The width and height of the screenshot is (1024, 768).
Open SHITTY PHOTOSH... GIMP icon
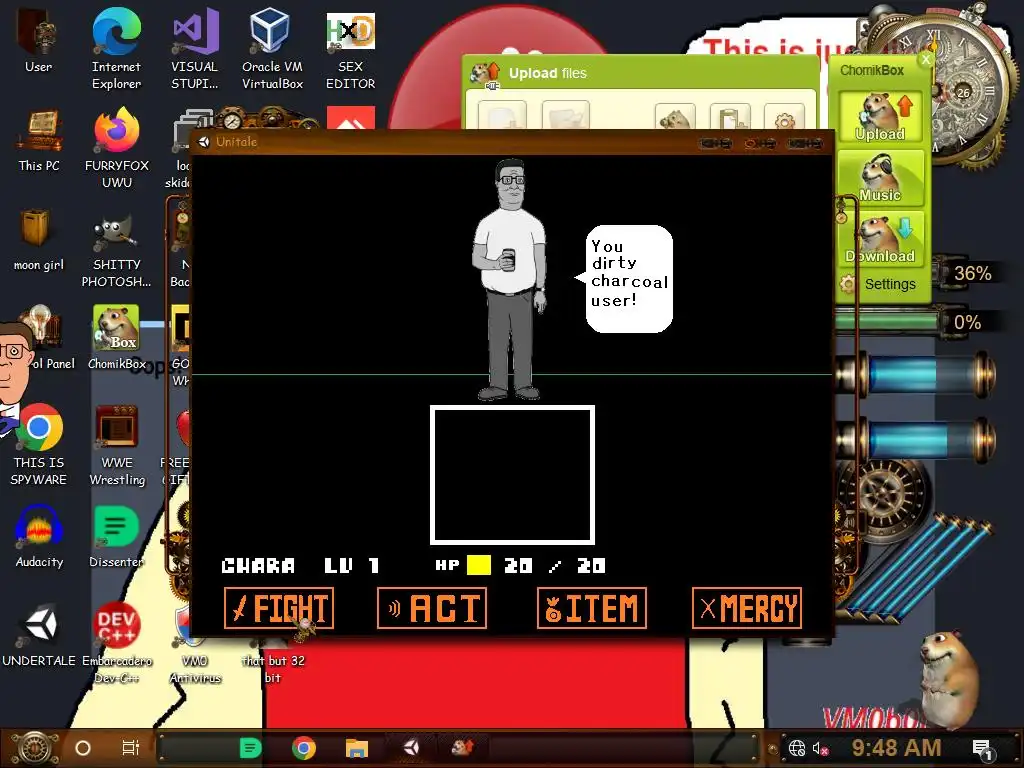coord(117,251)
